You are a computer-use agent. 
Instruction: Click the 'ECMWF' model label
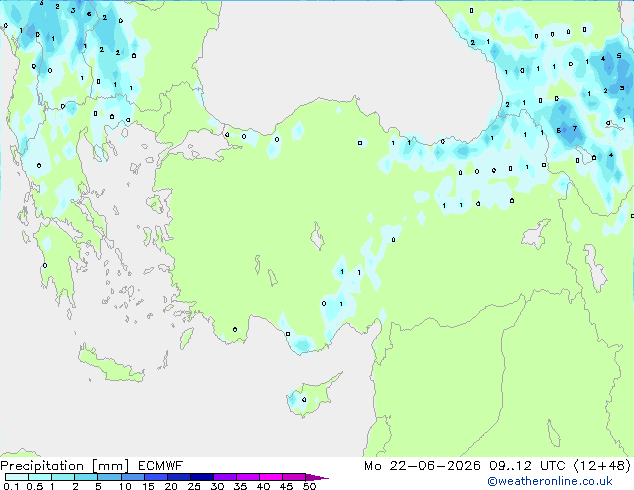[161, 466]
